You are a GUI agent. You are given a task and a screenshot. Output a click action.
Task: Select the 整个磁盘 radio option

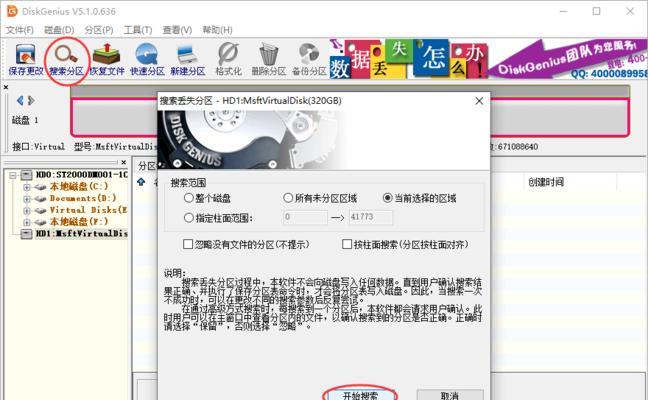(207, 198)
